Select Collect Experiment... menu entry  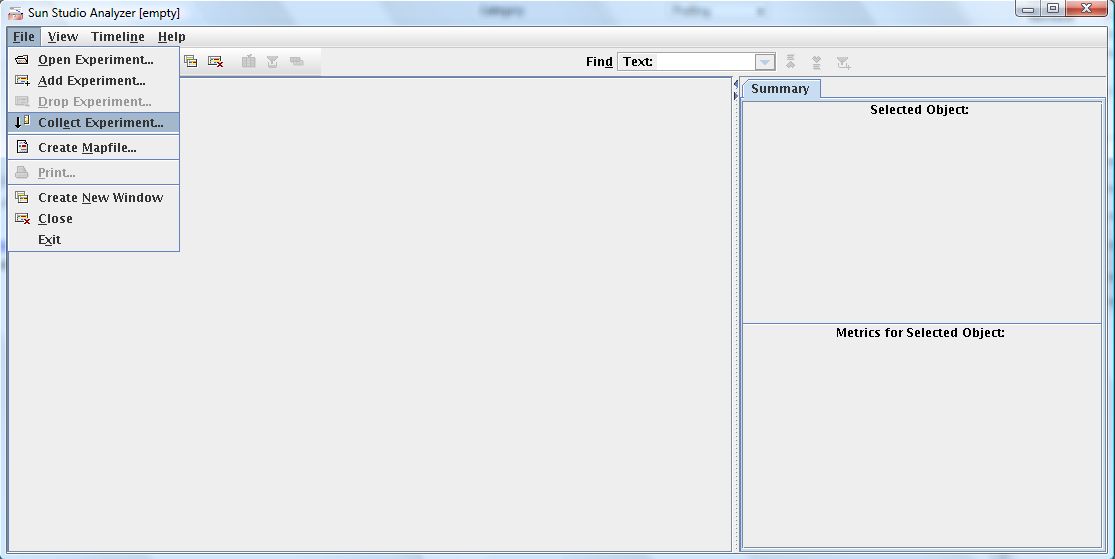(x=93, y=122)
